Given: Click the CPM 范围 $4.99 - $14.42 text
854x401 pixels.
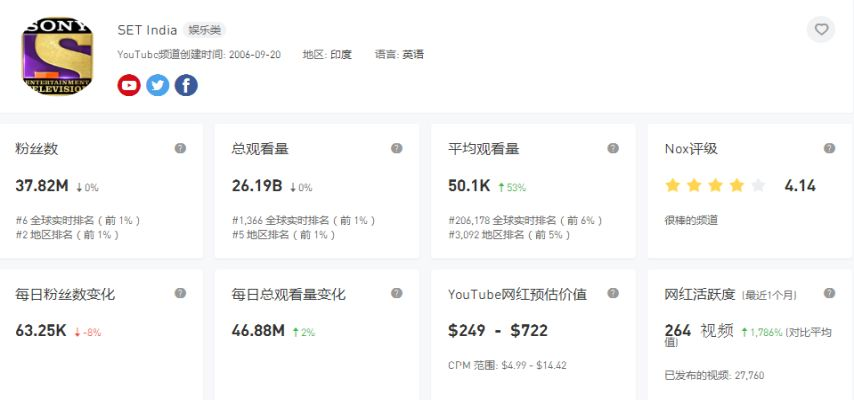Looking at the screenshot, I should click(507, 365).
